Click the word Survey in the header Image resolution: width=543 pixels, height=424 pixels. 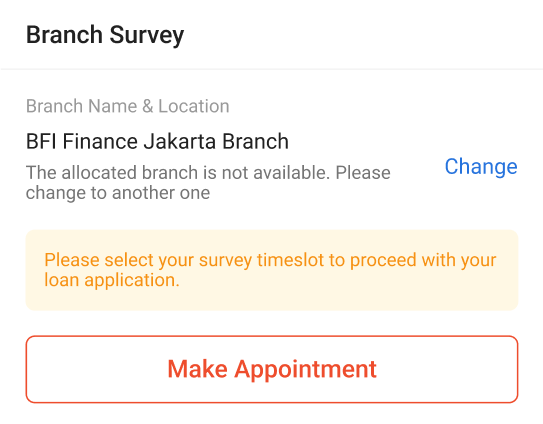(x=147, y=35)
